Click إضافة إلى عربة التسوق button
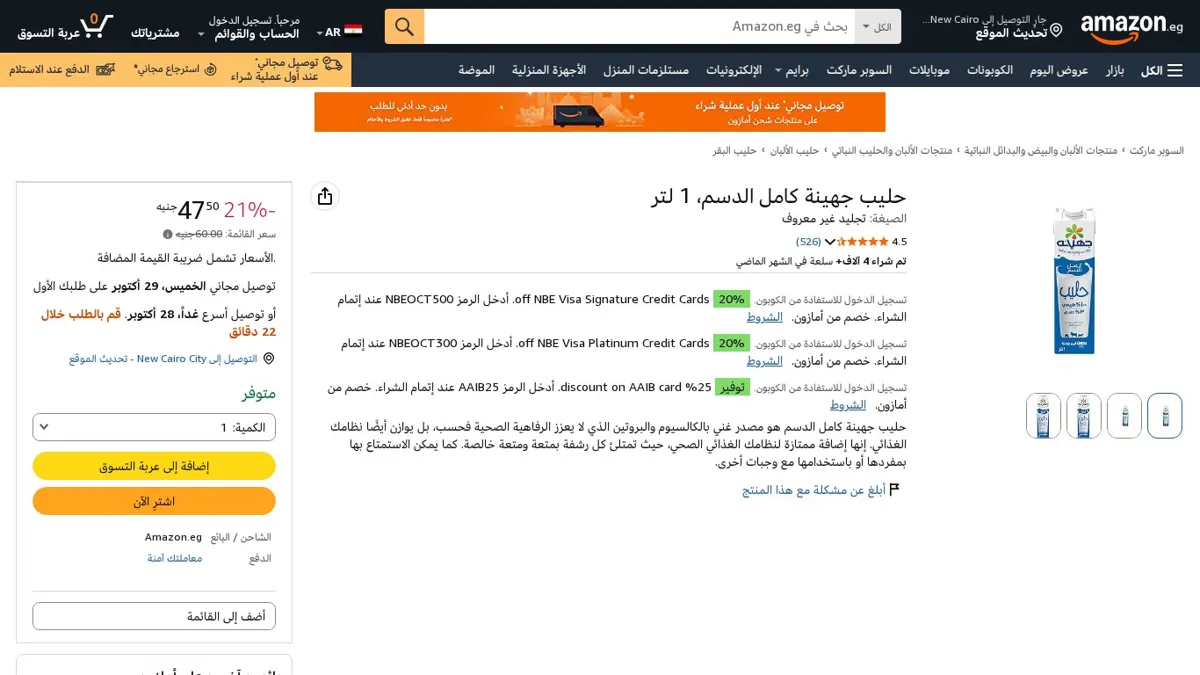Viewport: 1200px width, 675px height. (x=154, y=466)
